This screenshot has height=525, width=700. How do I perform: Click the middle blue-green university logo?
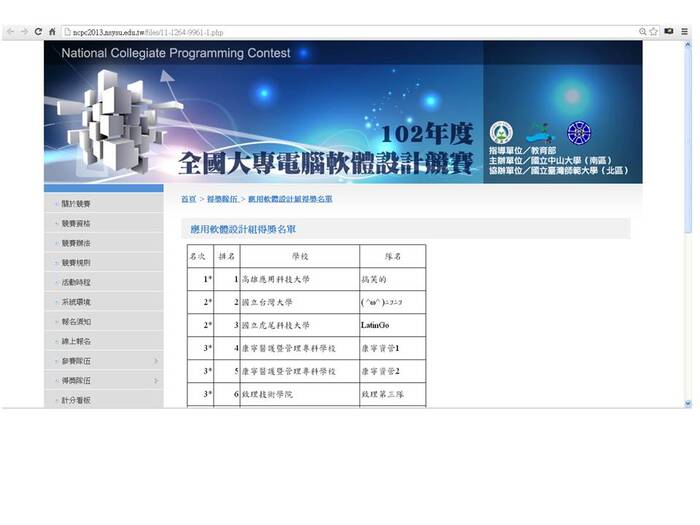click(540, 133)
